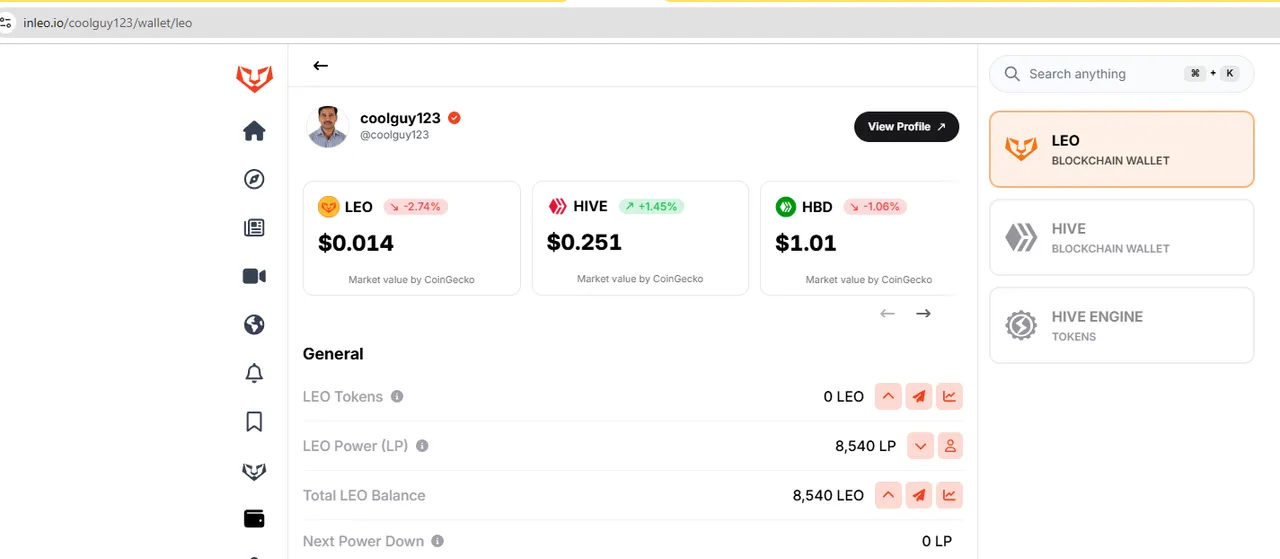Click the browser address bar URL
This screenshot has width=1280, height=559.
[107, 22]
